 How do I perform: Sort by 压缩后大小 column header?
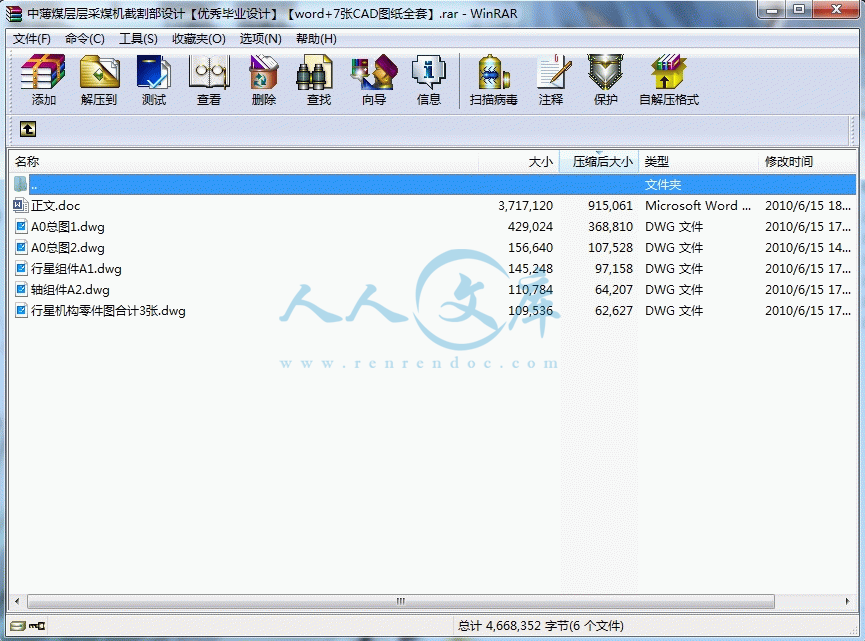click(599, 162)
